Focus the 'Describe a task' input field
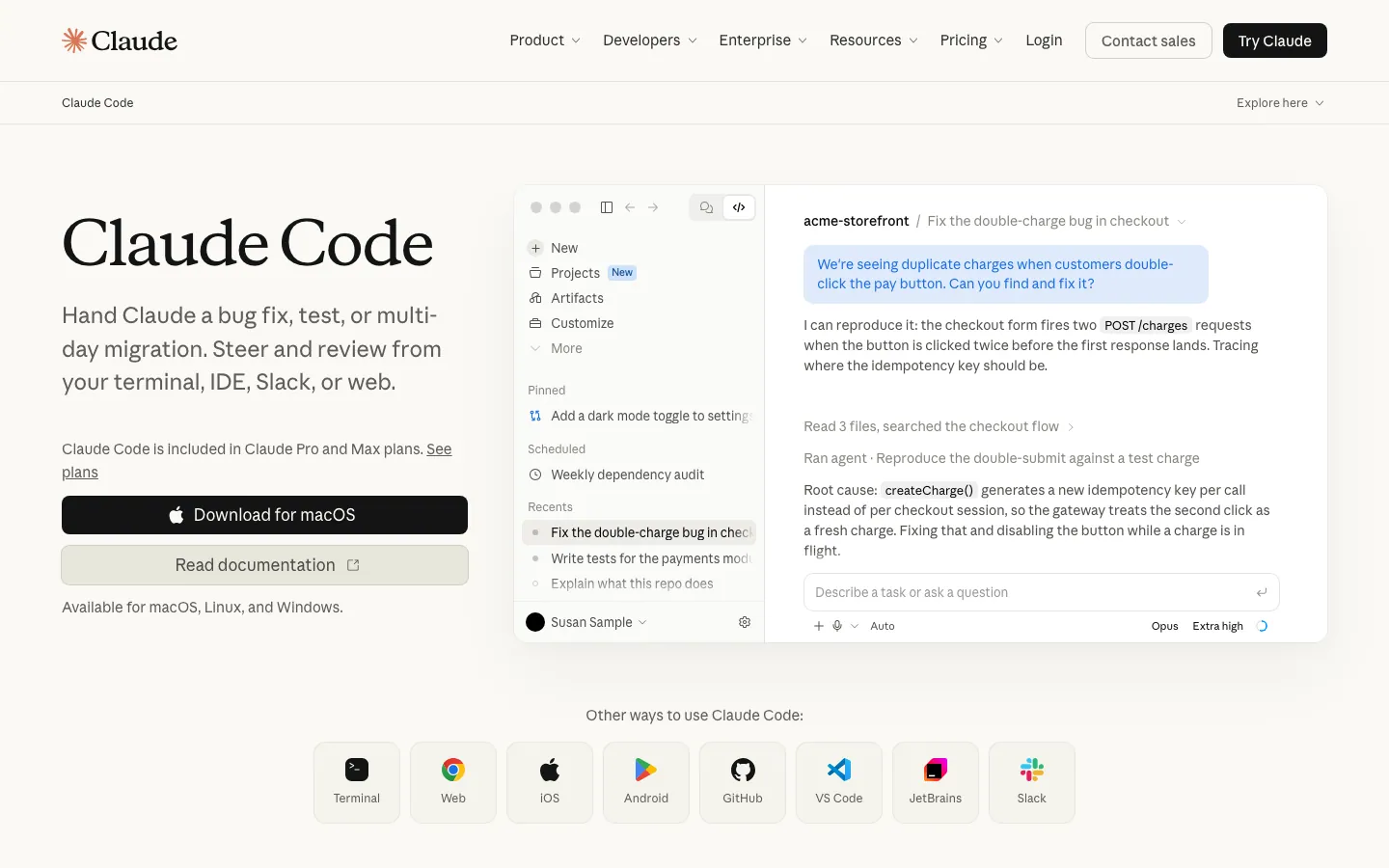 point(1042,592)
